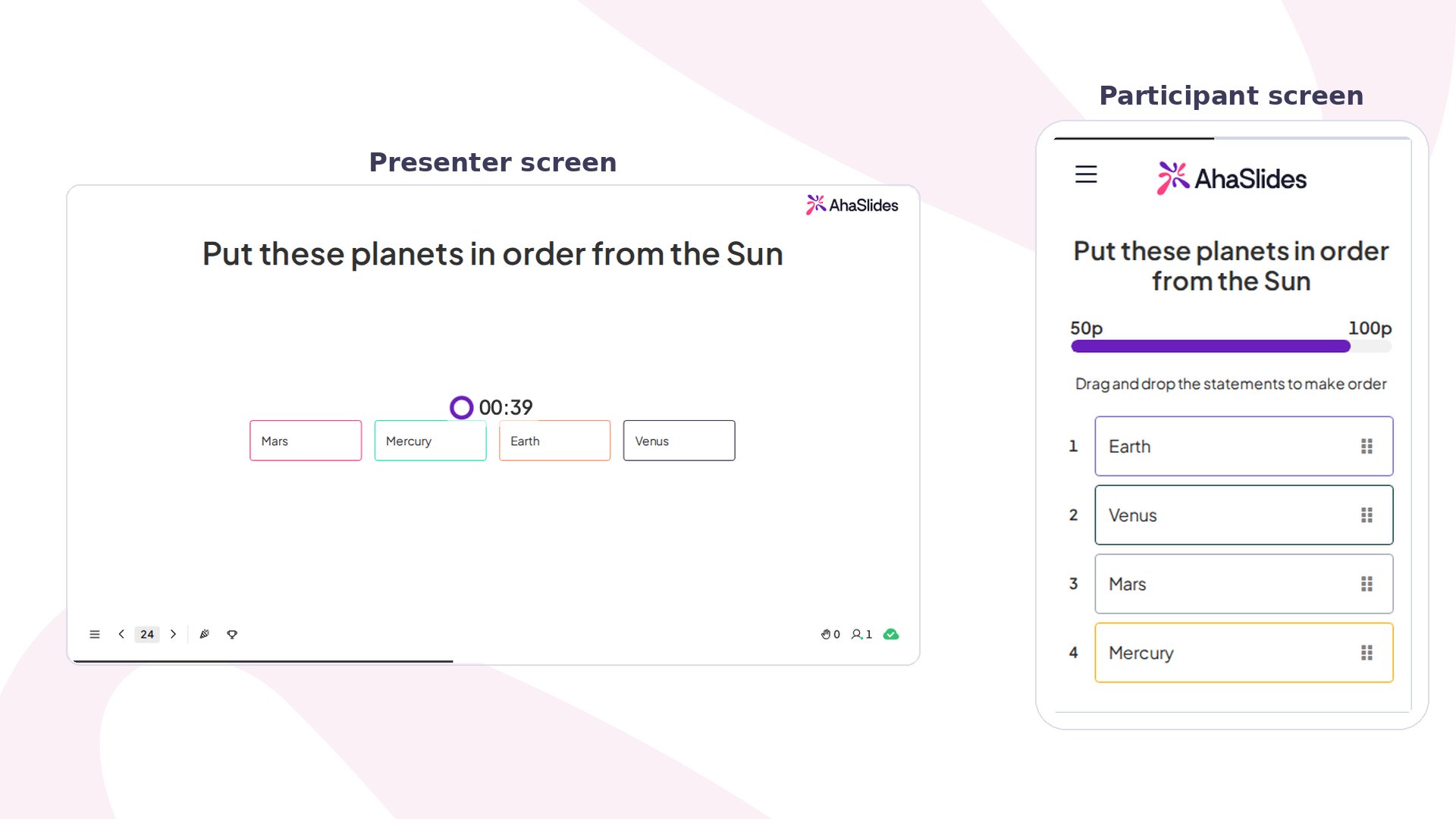This screenshot has width=1456, height=819.
Task: Go to previous slide arrow
Action: (121, 634)
